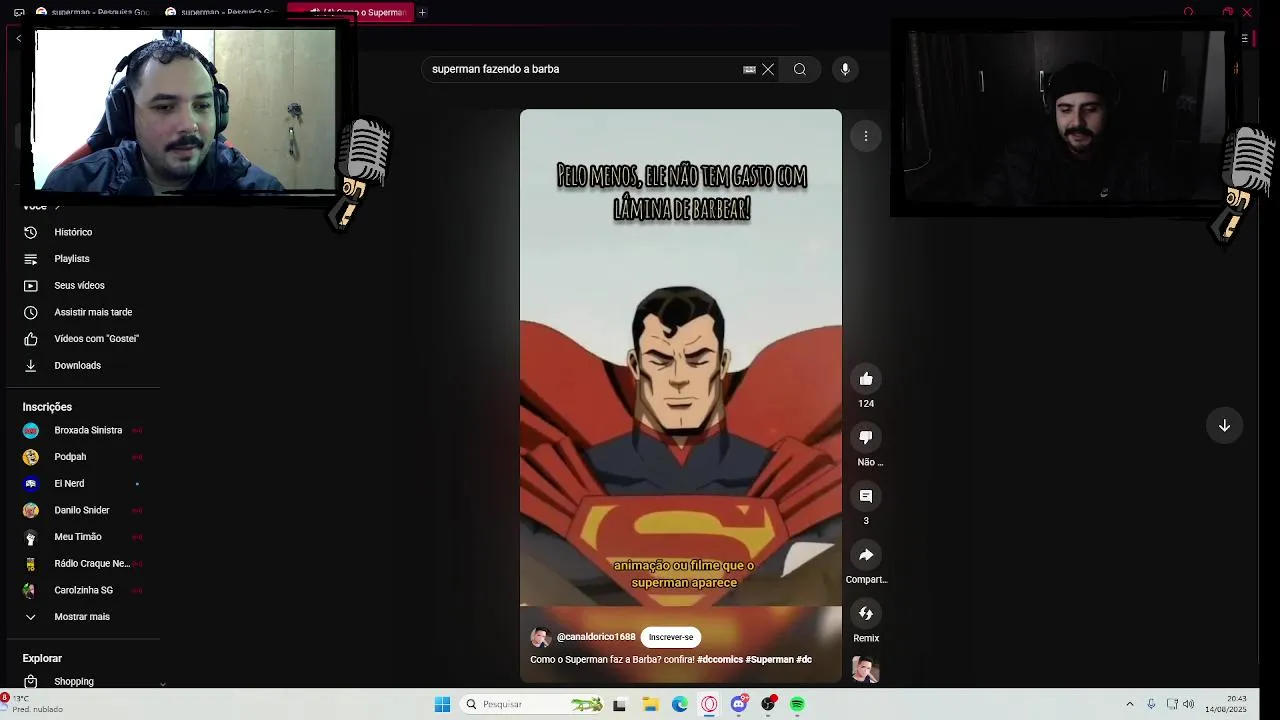The height and width of the screenshot is (720, 1280).
Task: Open the #dc hashtag link
Action: (x=804, y=660)
